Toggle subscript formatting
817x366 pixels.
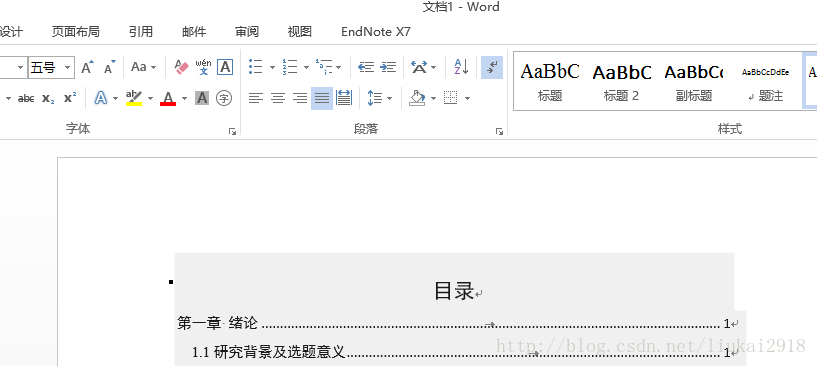click(48, 98)
